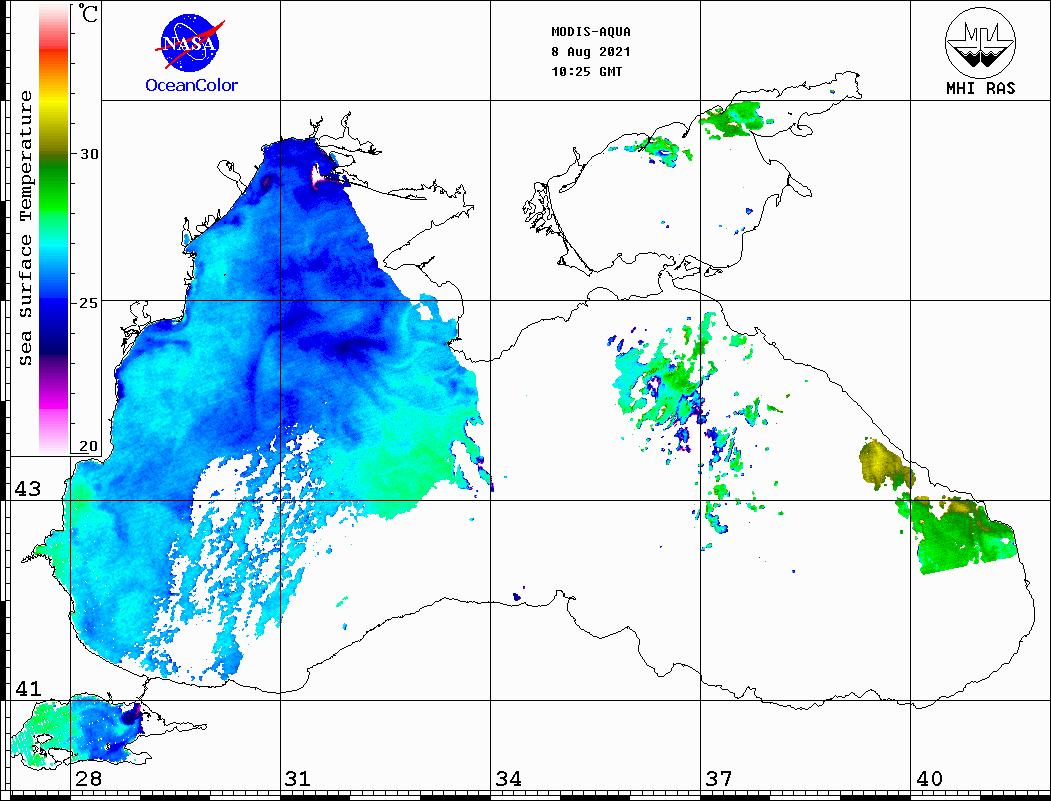Click the 30 tick on the color scale

click(x=88, y=154)
